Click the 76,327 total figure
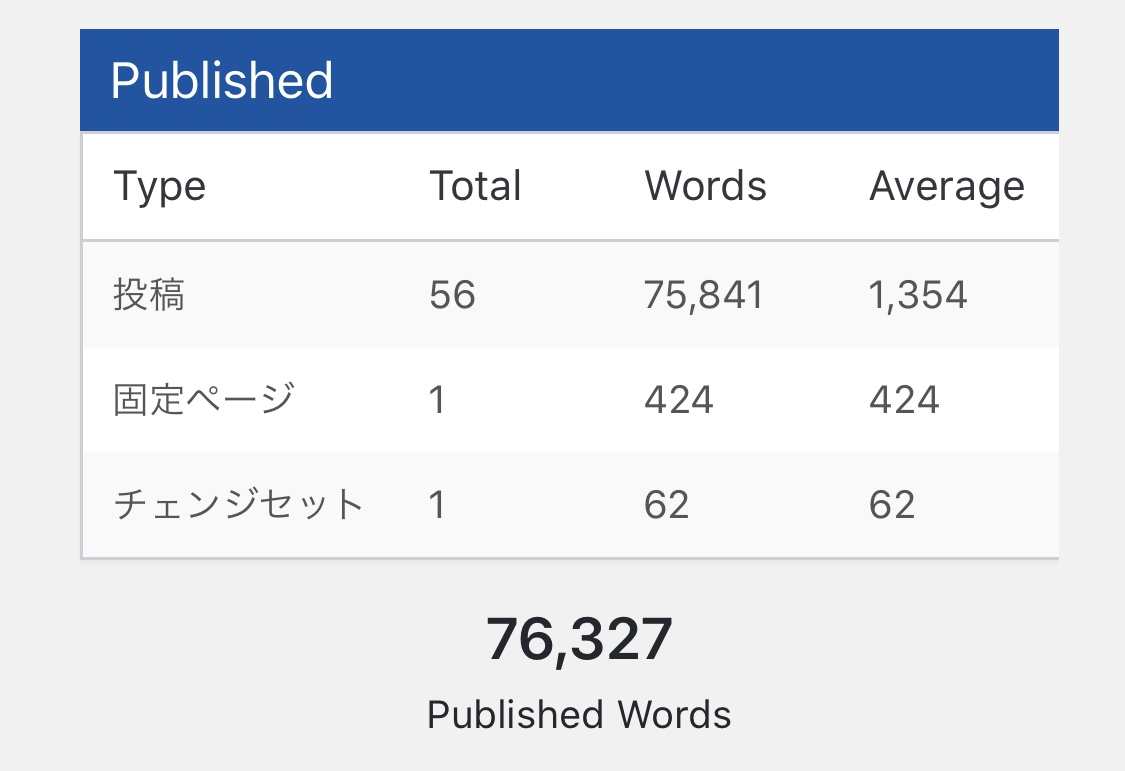This screenshot has width=1125, height=771. coord(579,640)
